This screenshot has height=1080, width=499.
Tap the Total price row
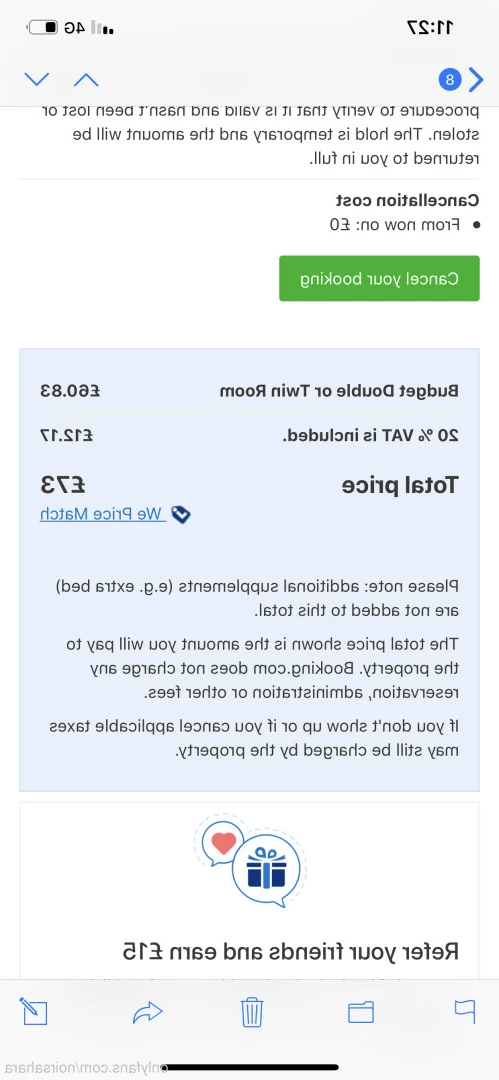pyautogui.click(x=250, y=485)
